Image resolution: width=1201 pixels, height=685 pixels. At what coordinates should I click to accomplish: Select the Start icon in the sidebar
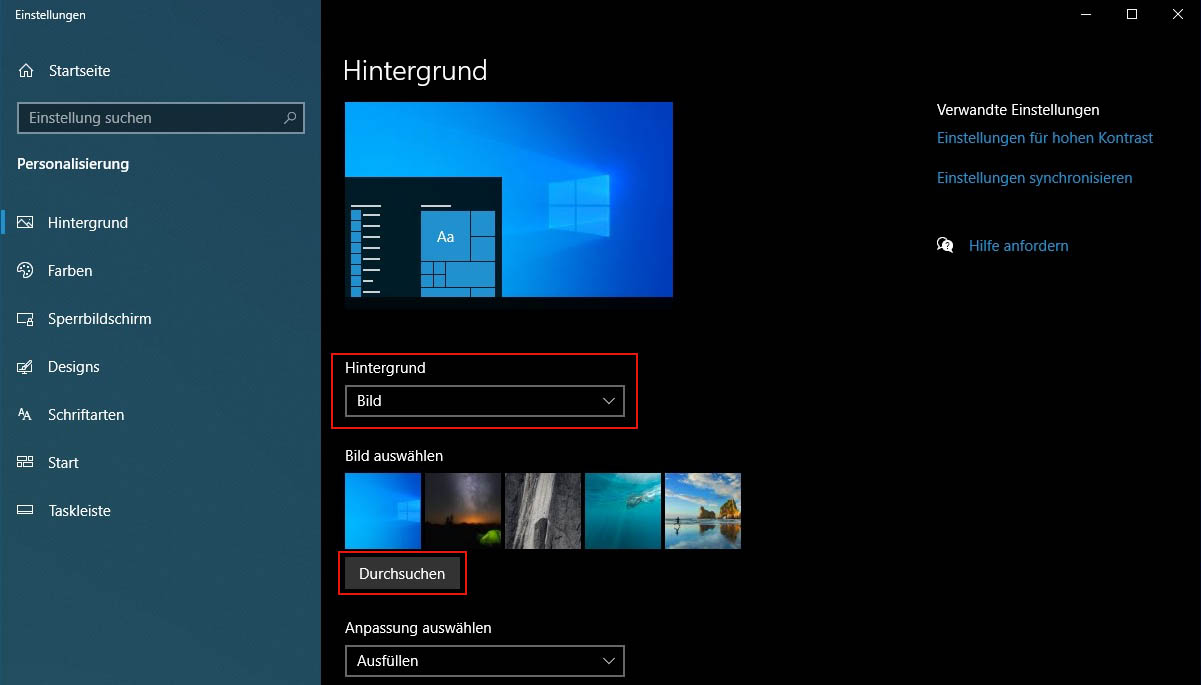tap(26, 463)
